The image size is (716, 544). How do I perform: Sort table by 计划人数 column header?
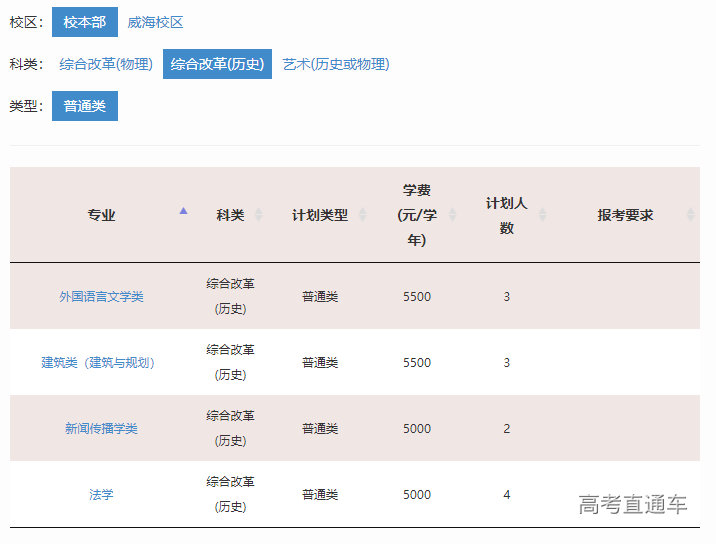(506, 215)
